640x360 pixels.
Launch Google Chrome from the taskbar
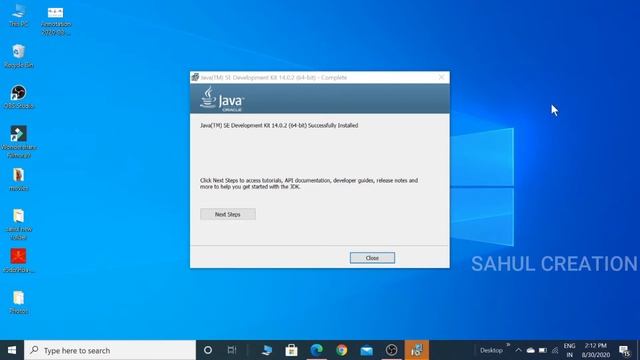click(342, 350)
